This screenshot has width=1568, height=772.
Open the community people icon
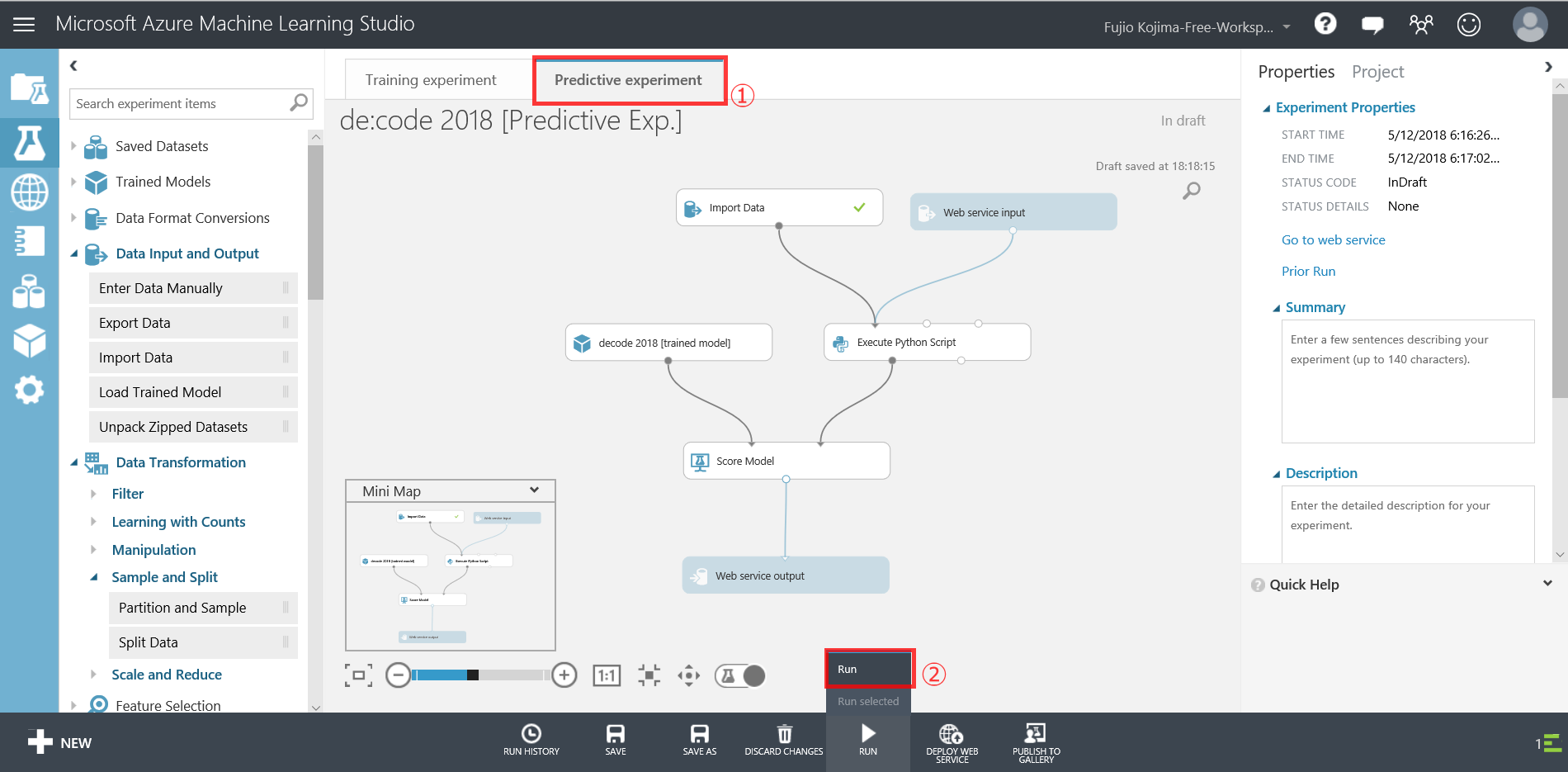(x=1421, y=24)
